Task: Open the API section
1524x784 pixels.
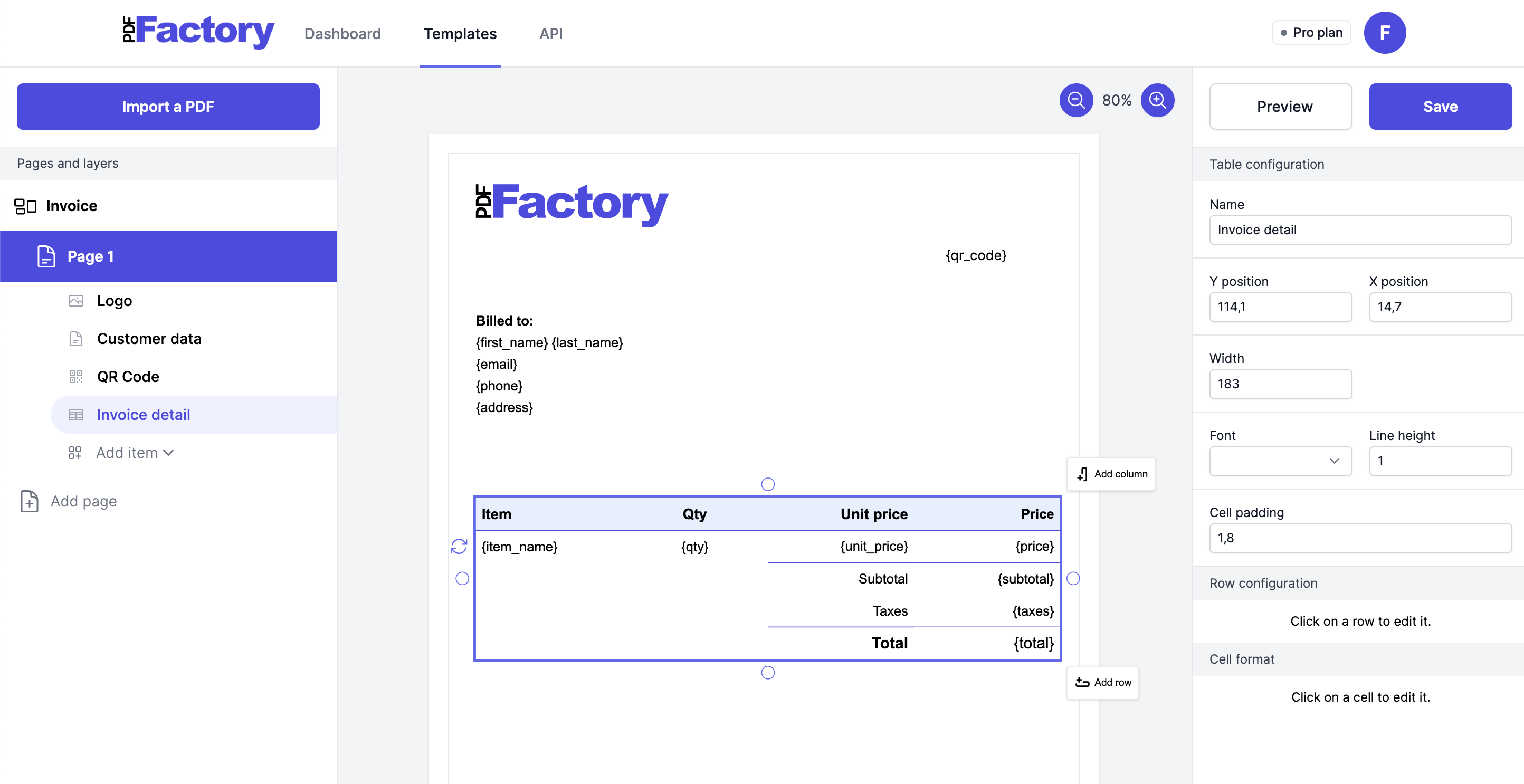Action: pos(551,34)
